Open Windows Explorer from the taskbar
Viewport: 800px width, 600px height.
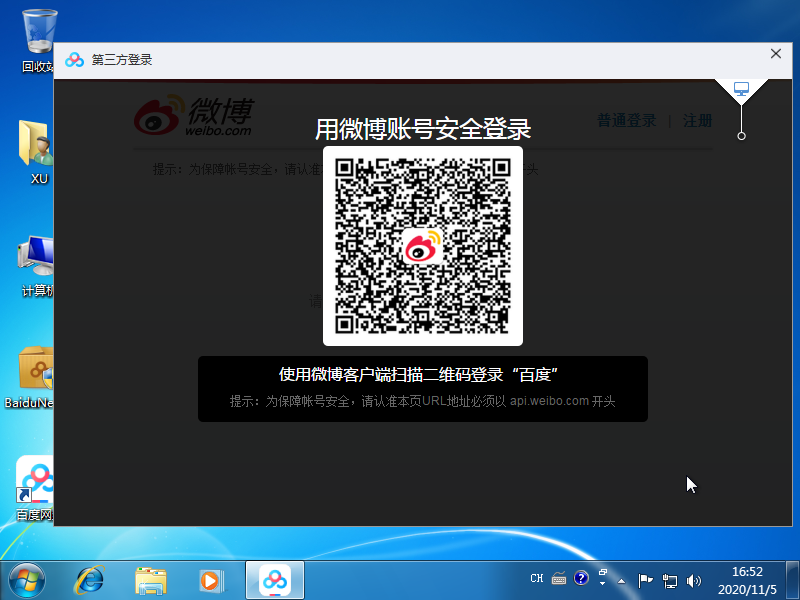pyautogui.click(x=151, y=579)
